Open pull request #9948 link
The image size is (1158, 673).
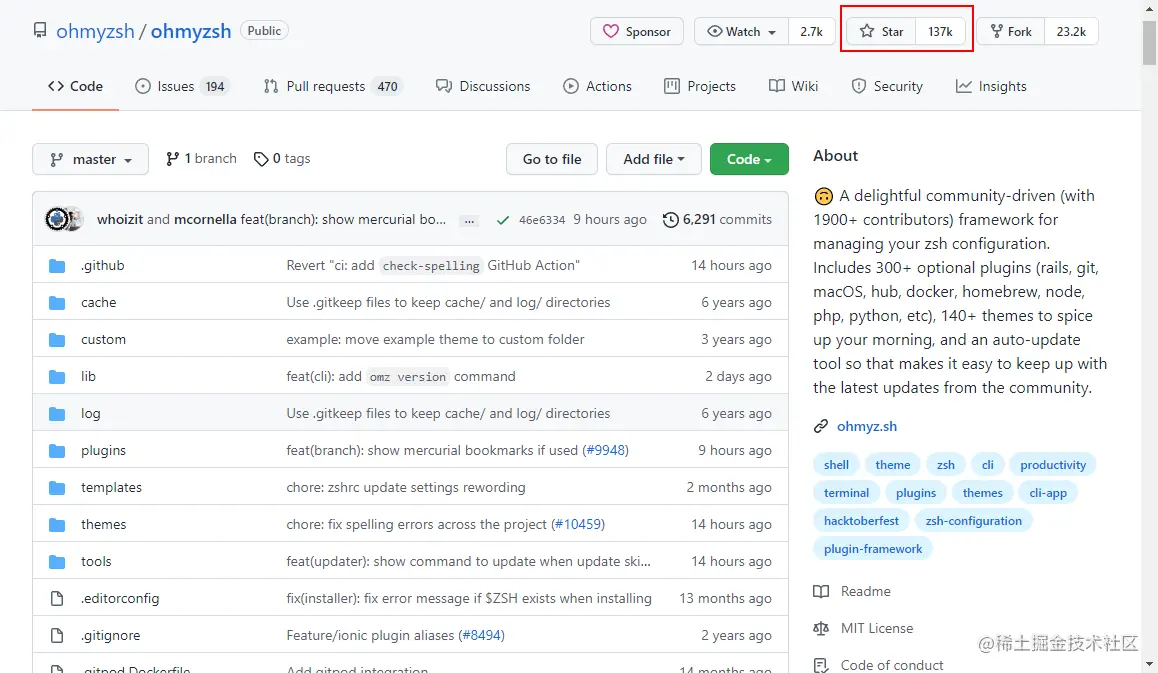click(606, 450)
